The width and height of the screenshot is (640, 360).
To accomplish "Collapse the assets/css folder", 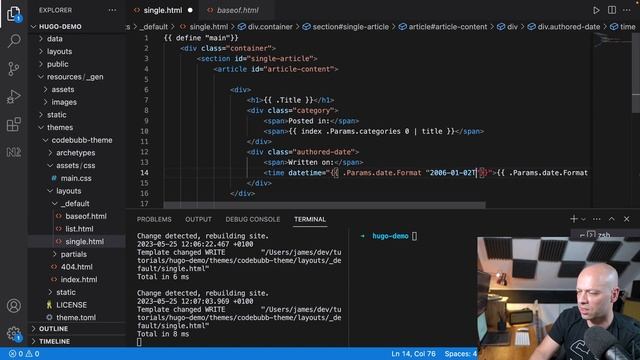I will 77,165.
